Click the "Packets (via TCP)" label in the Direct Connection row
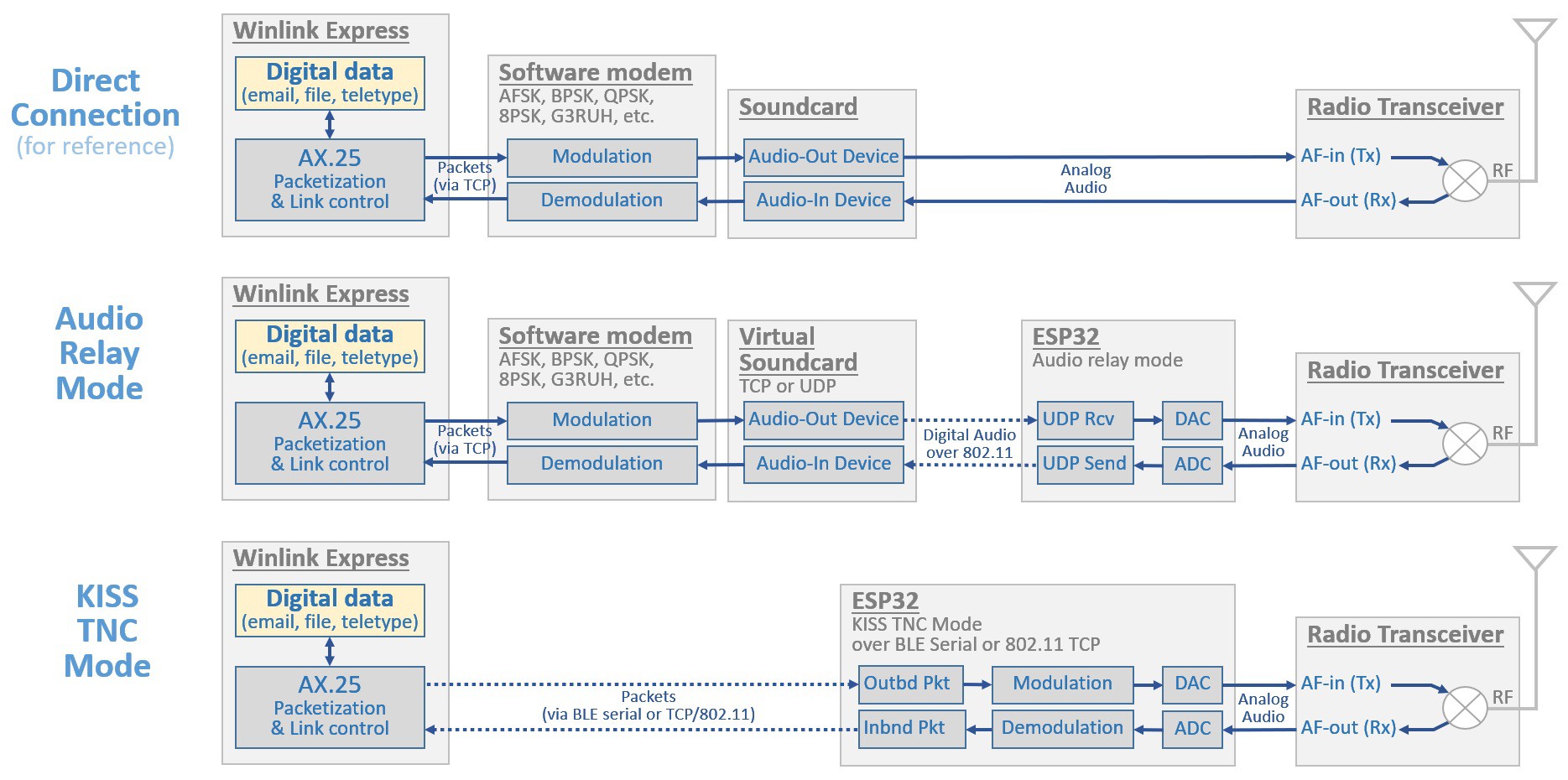Viewport: 1568px width, 780px height. [x=465, y=176]
